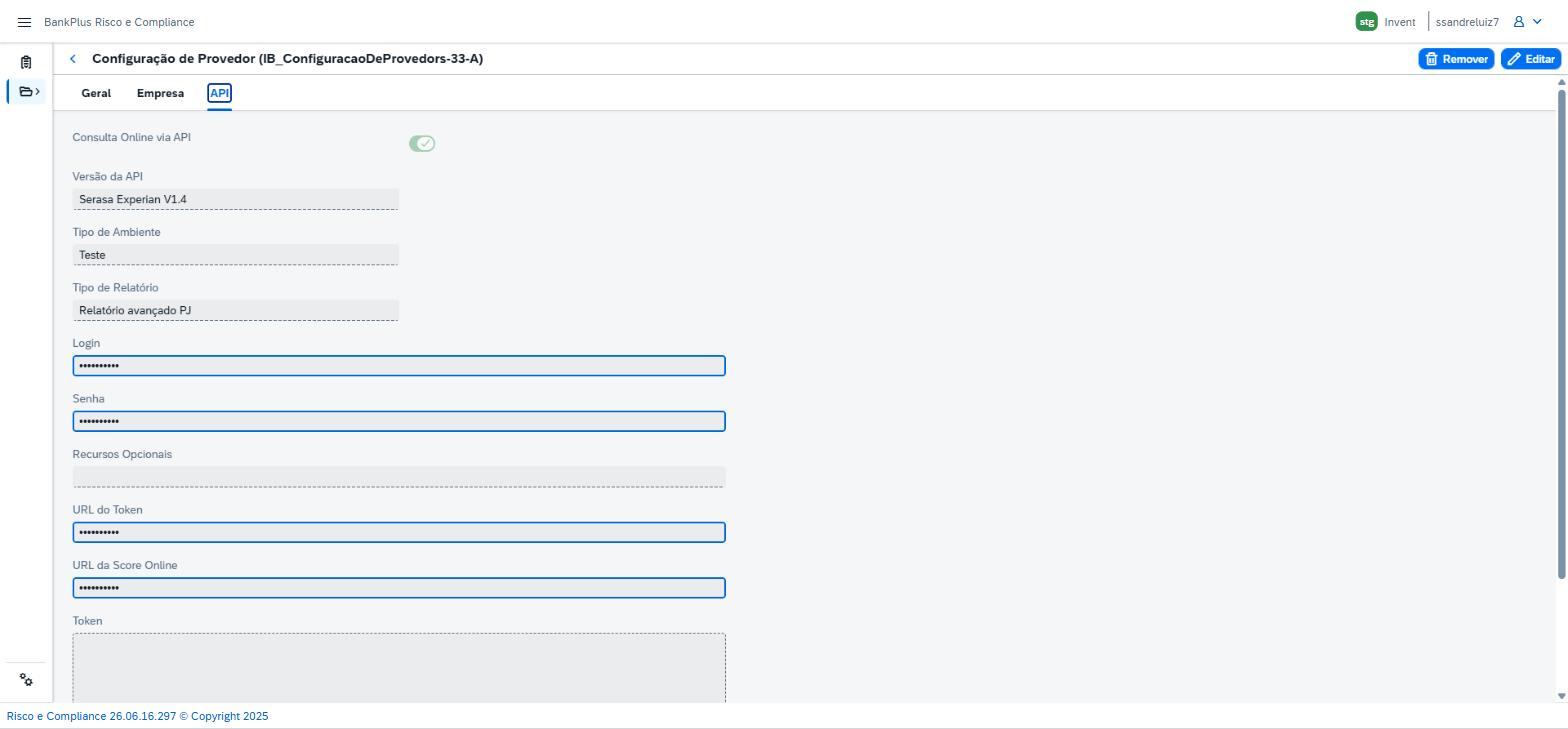Screen dimensions: 1568x729
Task: Open the Versão da API field
Action: (236, 199)
